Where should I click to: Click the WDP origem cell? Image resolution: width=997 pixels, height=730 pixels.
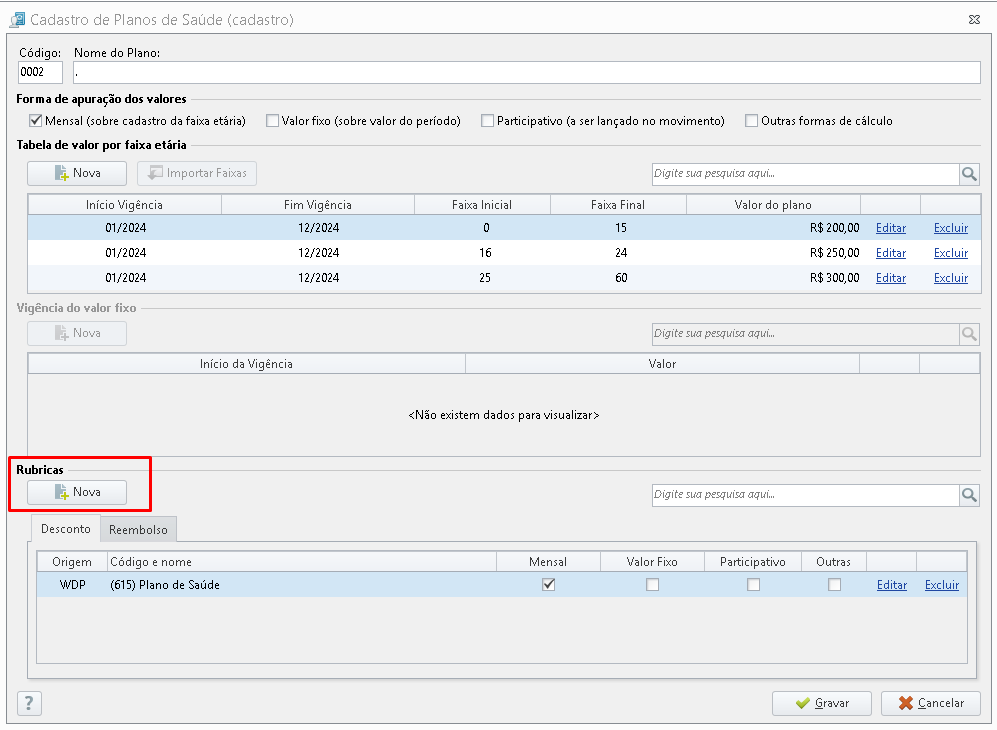tap(72, 584)
